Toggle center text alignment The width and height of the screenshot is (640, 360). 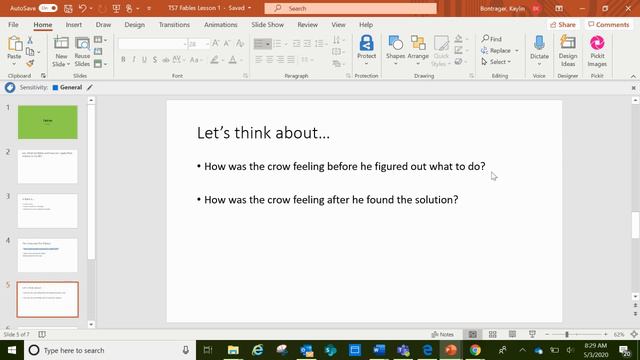point(269,60)
